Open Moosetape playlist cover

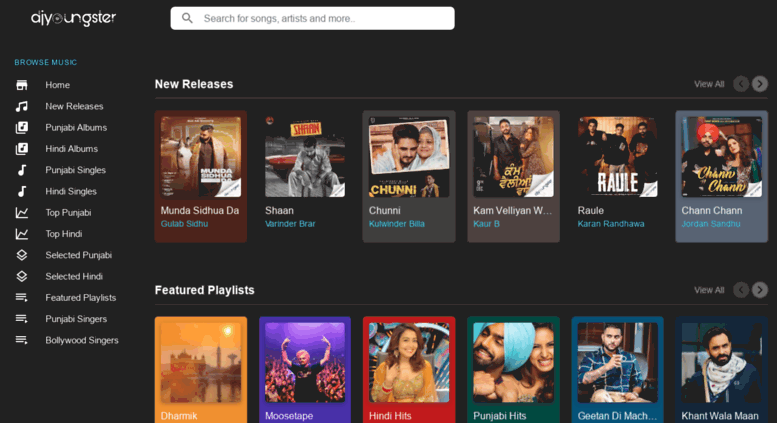coord(305,363)
